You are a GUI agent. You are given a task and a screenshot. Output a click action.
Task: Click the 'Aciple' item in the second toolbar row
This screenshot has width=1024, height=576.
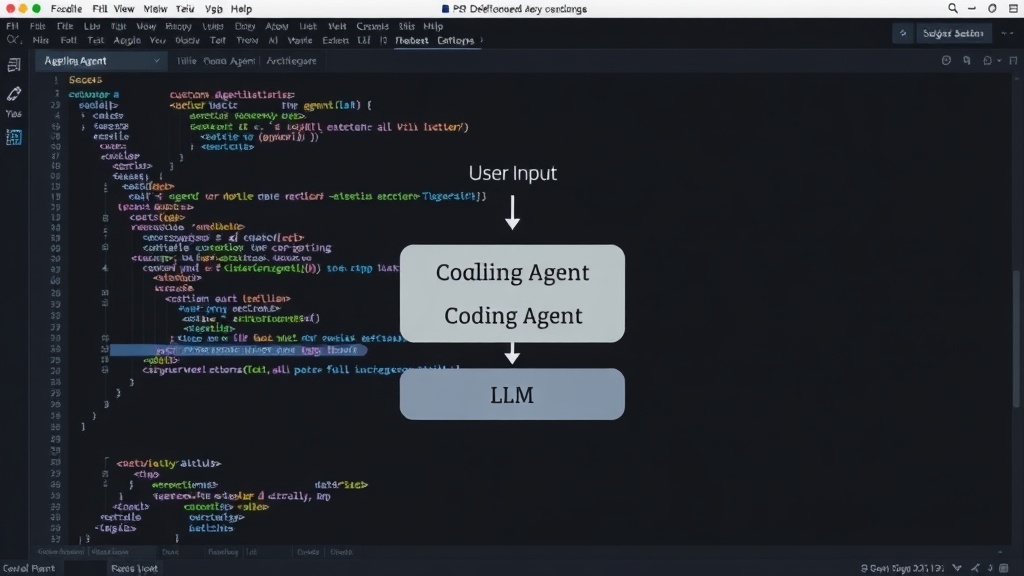[x=127, y=40]
